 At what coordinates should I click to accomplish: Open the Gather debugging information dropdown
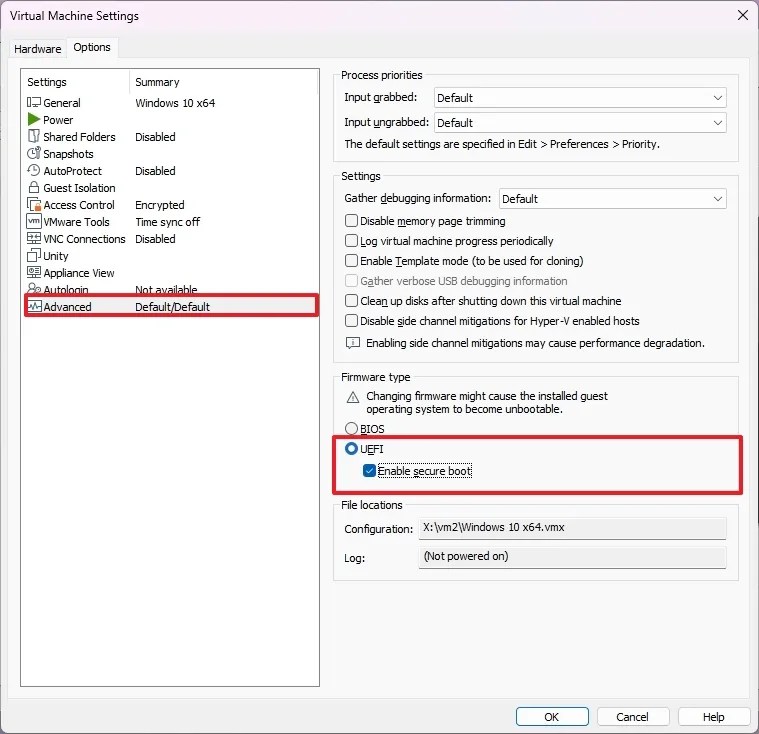612,199
